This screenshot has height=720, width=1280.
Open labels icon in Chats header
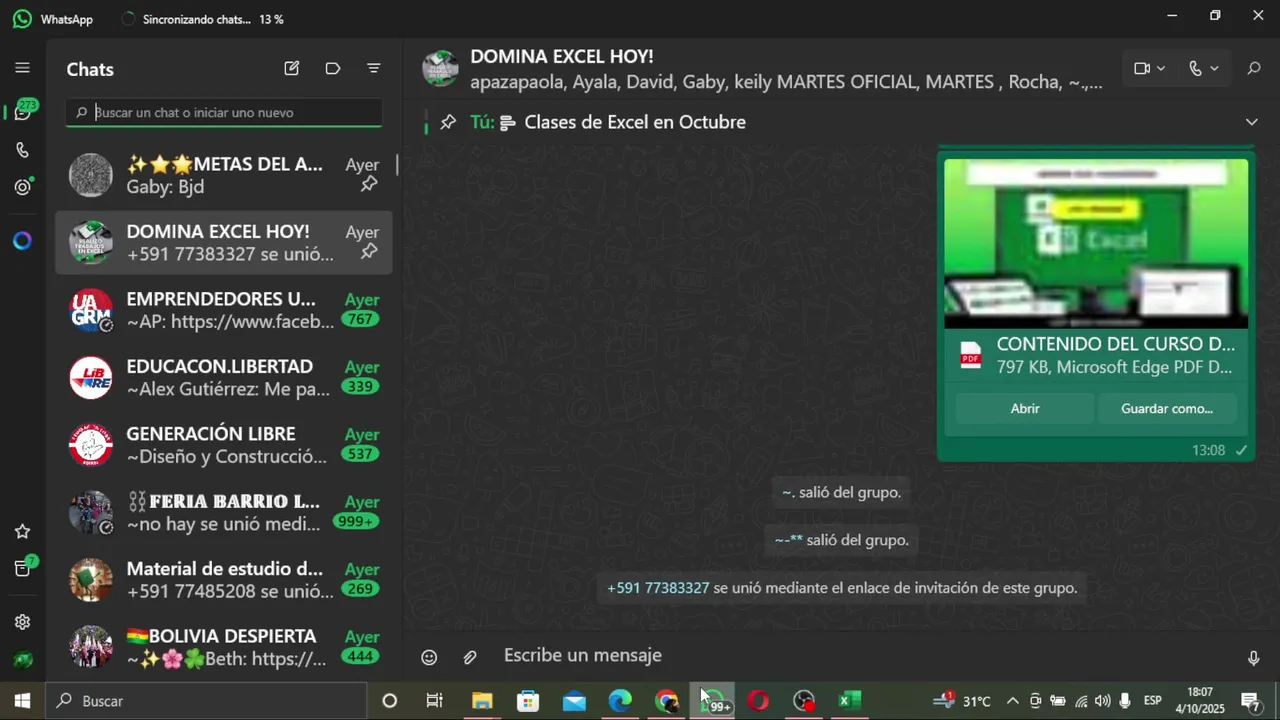point(333,69)
